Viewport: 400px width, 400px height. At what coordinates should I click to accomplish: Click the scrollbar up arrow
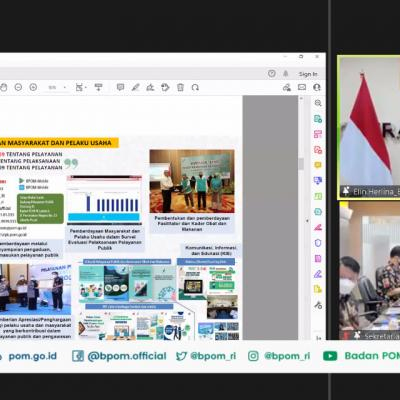pyautogui.click(x=301, y=99)
